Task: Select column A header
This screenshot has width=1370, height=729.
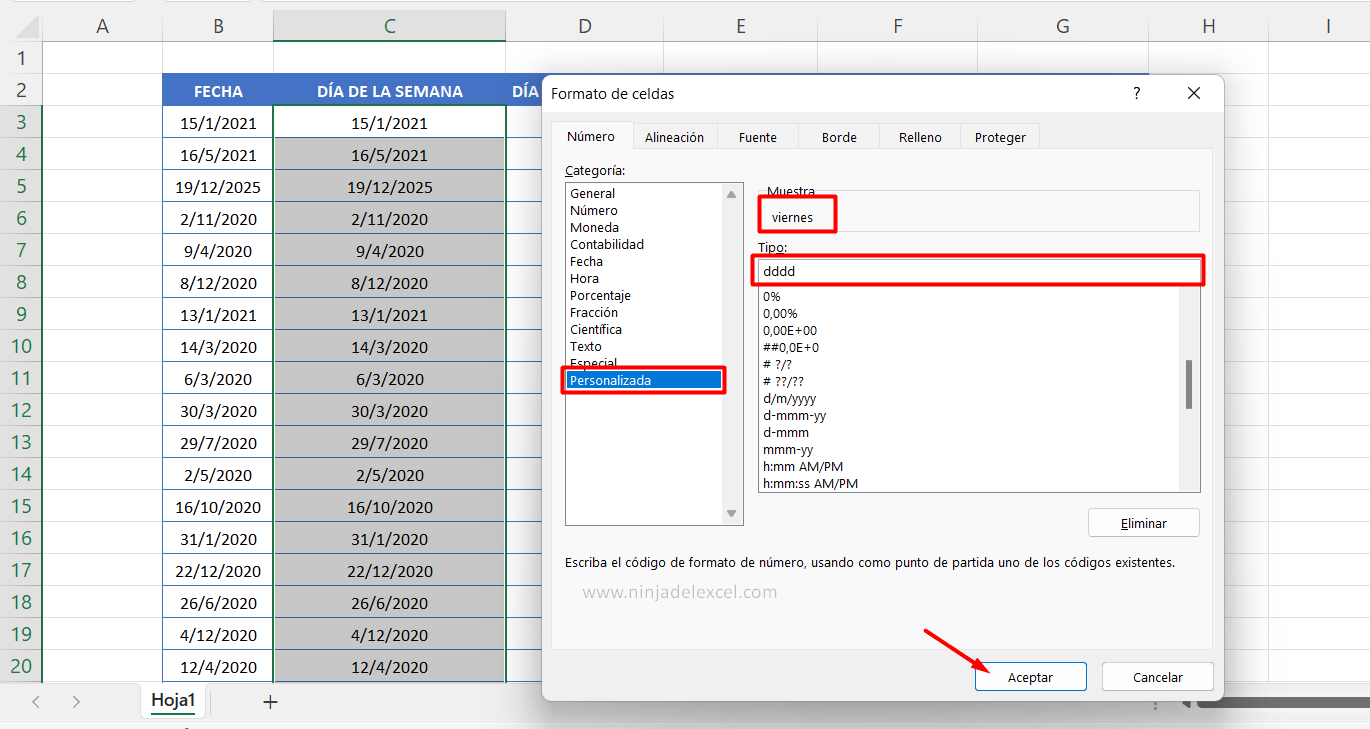Action: (102, 26)
